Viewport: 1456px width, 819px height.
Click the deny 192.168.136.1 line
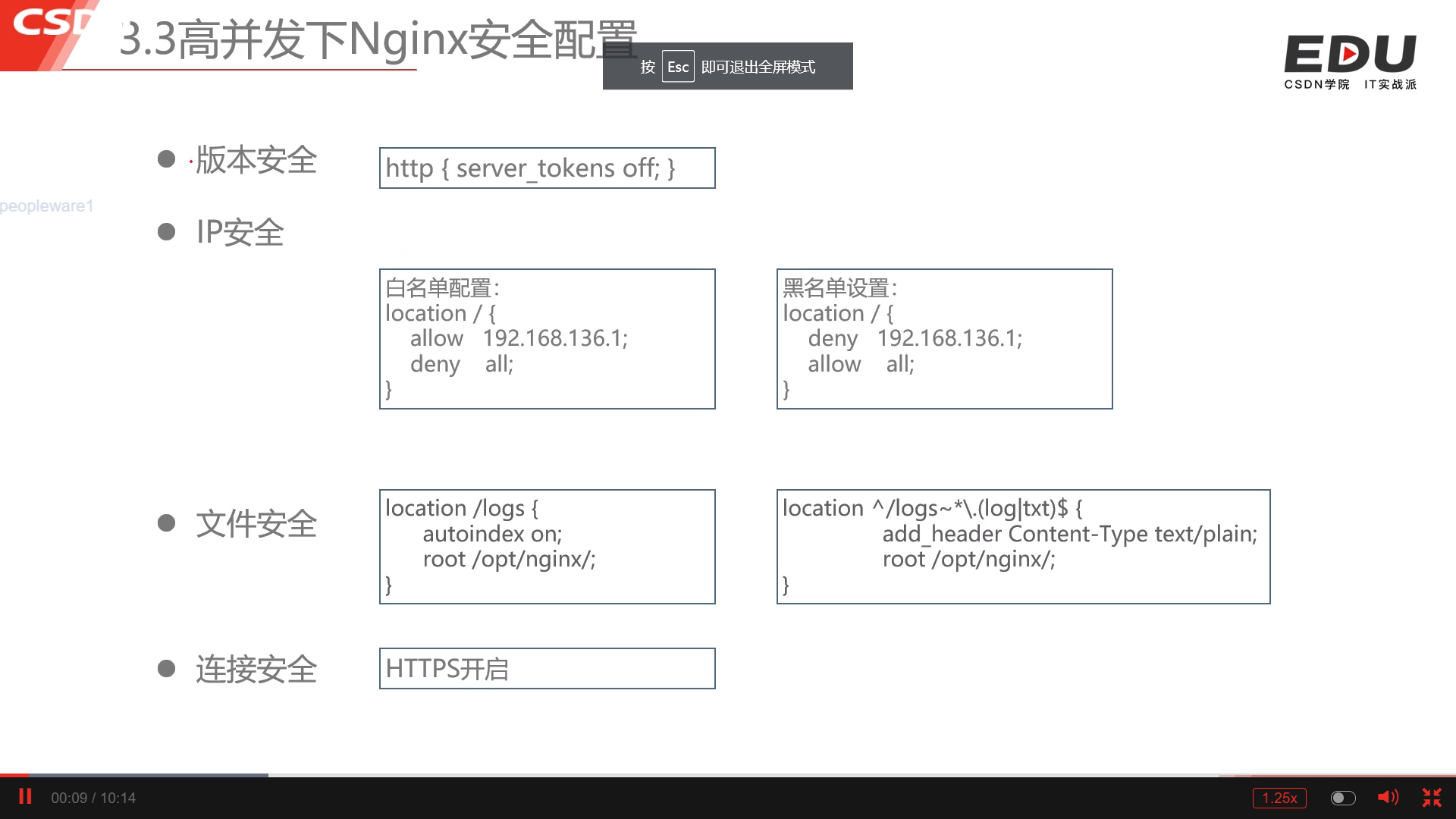pyautogui.click(x=915, y=338)
